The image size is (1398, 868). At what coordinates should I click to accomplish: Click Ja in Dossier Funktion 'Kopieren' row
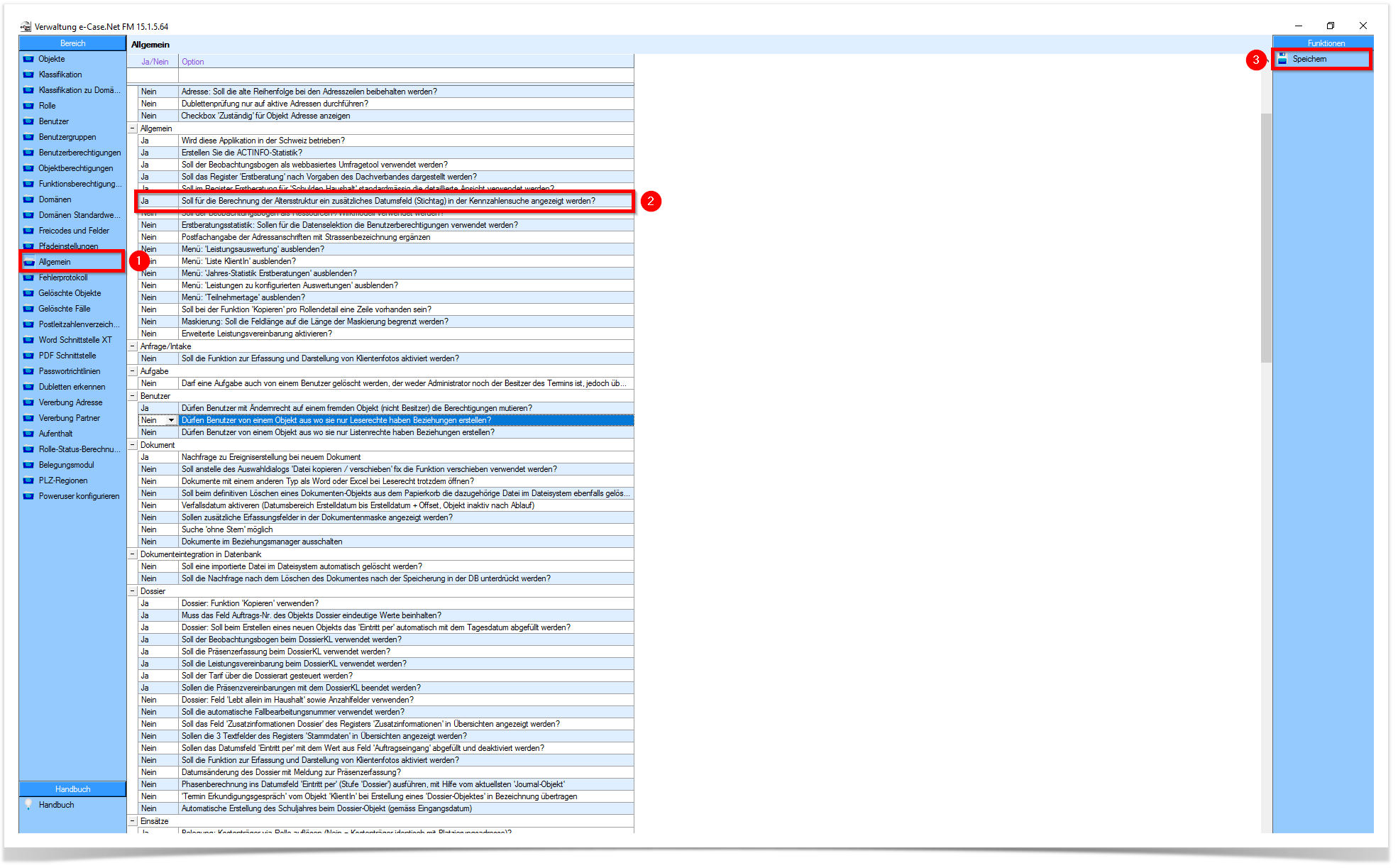coord(145,603)
